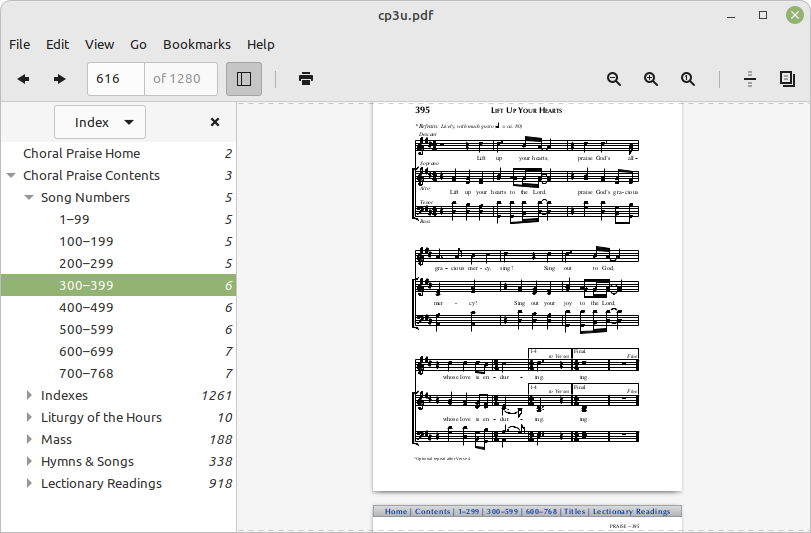Image resolution: width=811 pixels, height=533 pixels.
Task: Print the document with printer icon
Action: click(x=306, y=79)
